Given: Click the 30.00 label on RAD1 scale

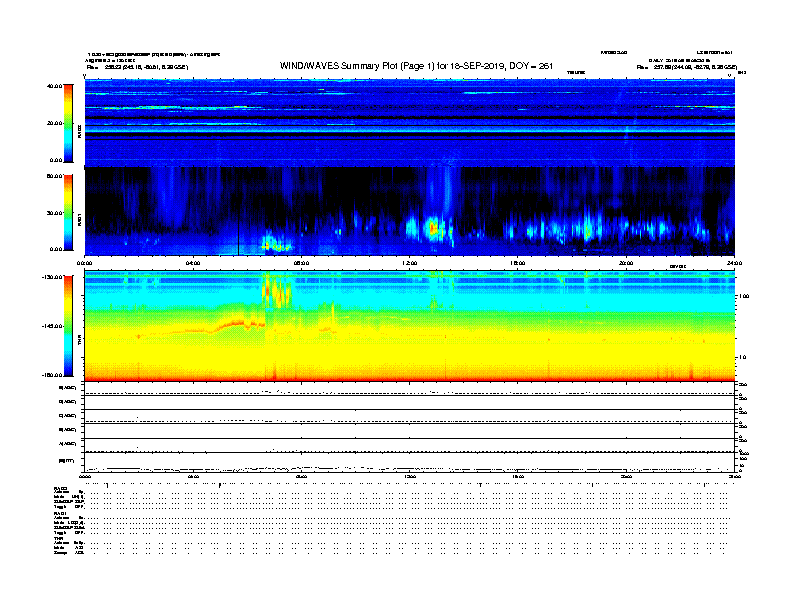Looking at the screenshot, I should coord(55,213).
